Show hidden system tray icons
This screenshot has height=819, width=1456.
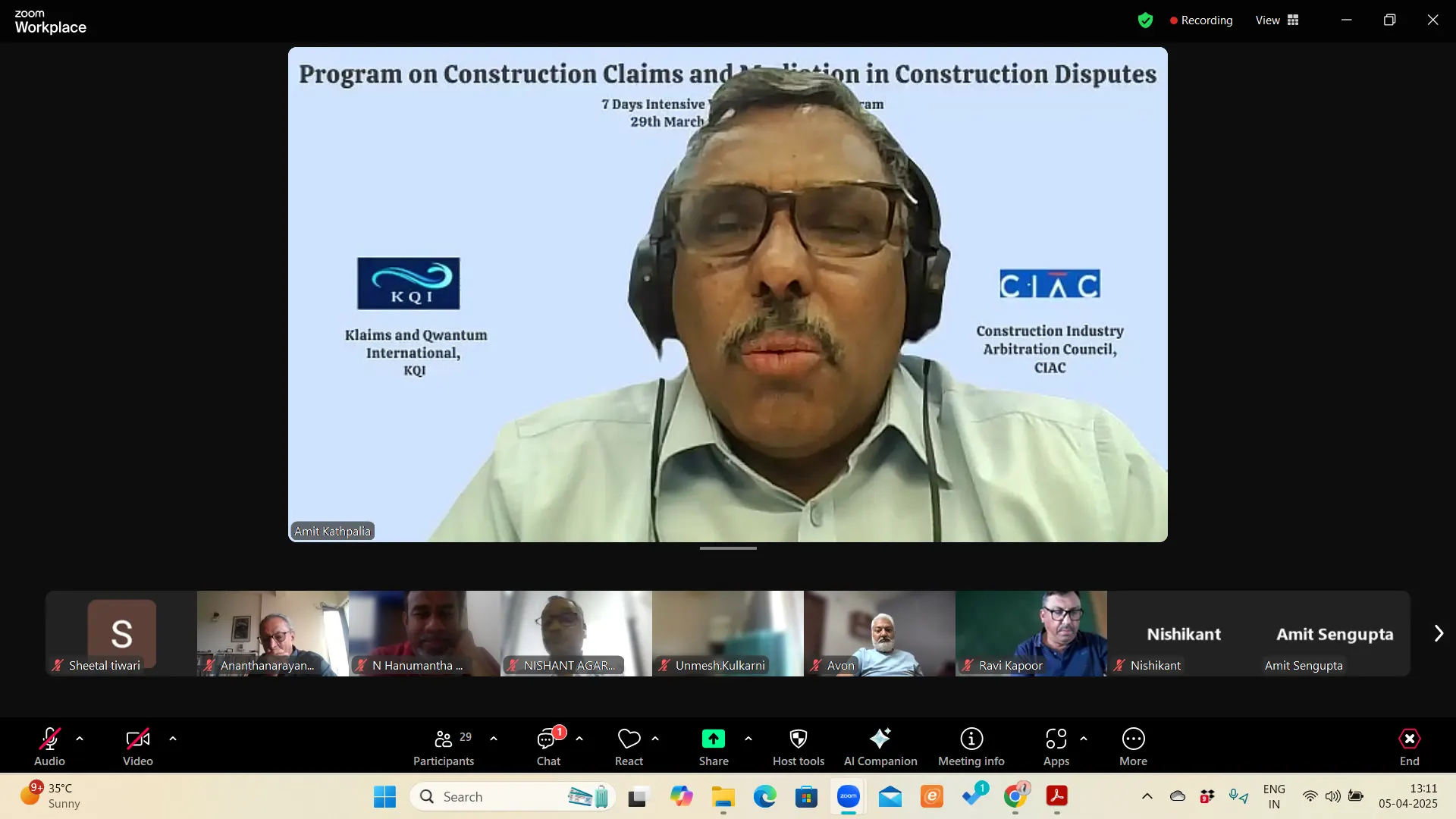(x=1147, y=796)
